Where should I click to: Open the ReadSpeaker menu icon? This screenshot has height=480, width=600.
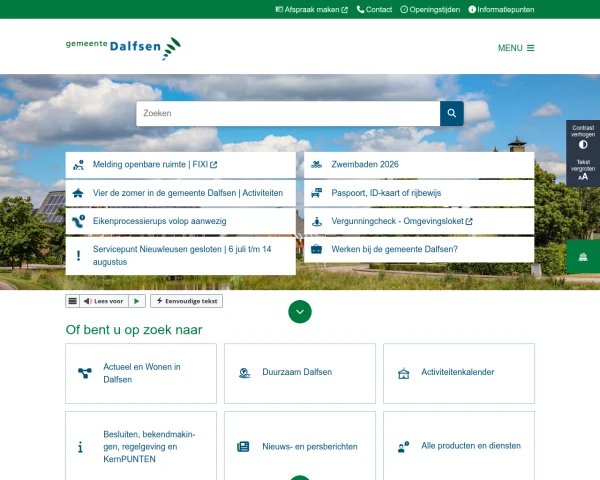pyautogui.click(x=72, y=301)
